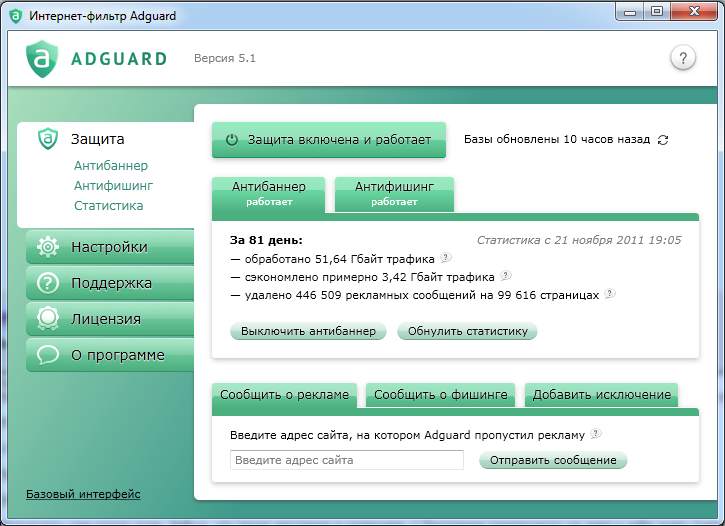
Task: Click Базы обновлены 10 часов назад text
Action: [557, 140]
